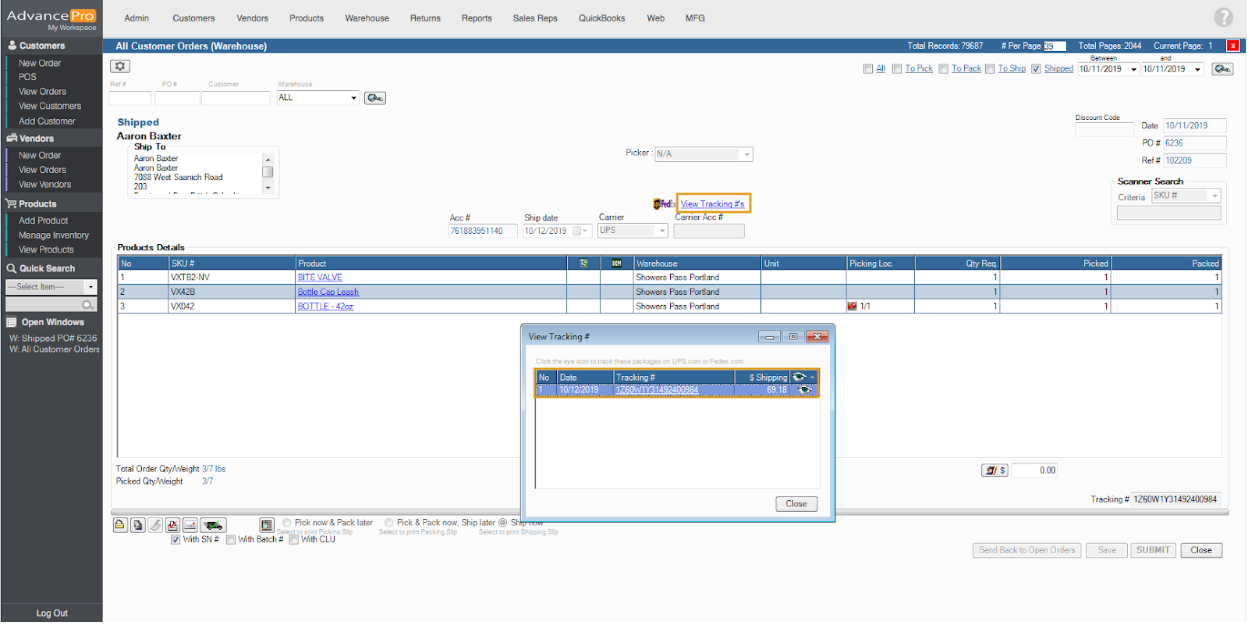This screenshot has height=624, width=1247.
Task: Click the padlock icon in the bottom toolbar
Action: coord(120,525)
